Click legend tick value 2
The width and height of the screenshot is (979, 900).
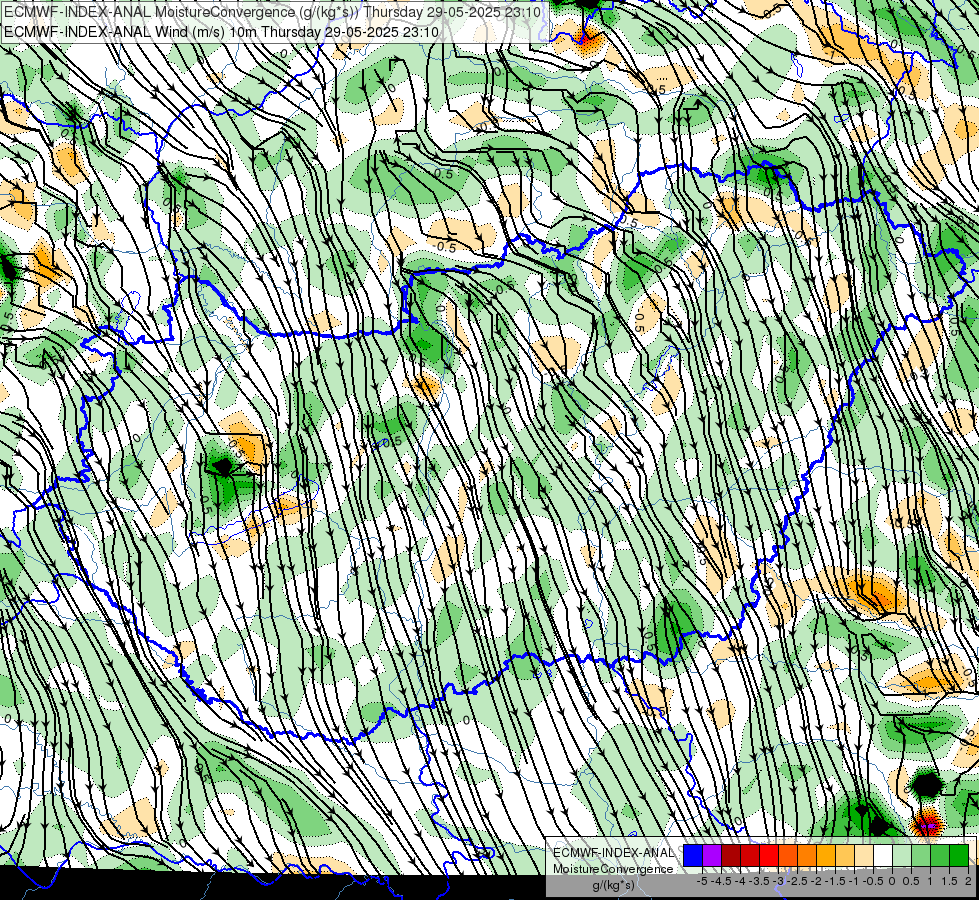pos(968,881)
